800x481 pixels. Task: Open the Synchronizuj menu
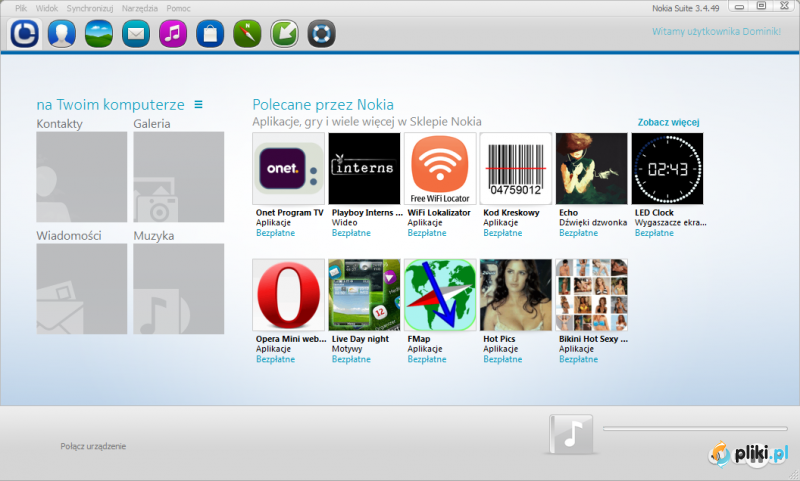tap(90, 8)
